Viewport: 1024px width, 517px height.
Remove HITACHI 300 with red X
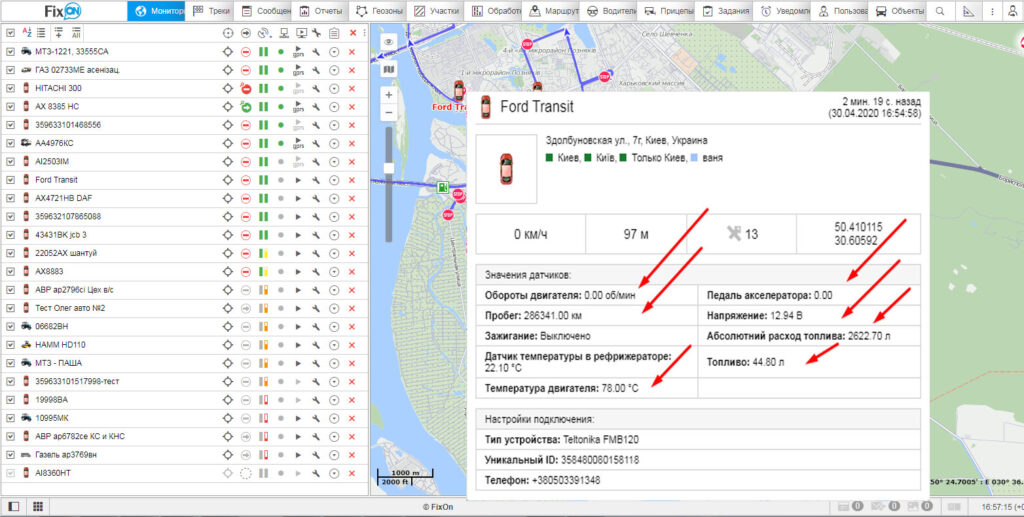tap(352, 88)
